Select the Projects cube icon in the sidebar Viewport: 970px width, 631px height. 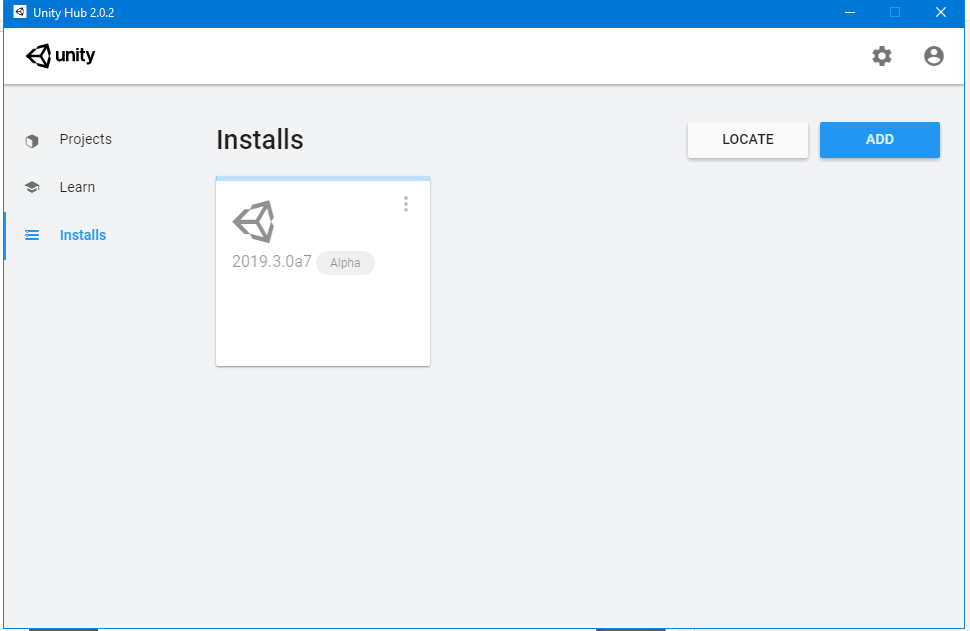click(x=31, y=139)
